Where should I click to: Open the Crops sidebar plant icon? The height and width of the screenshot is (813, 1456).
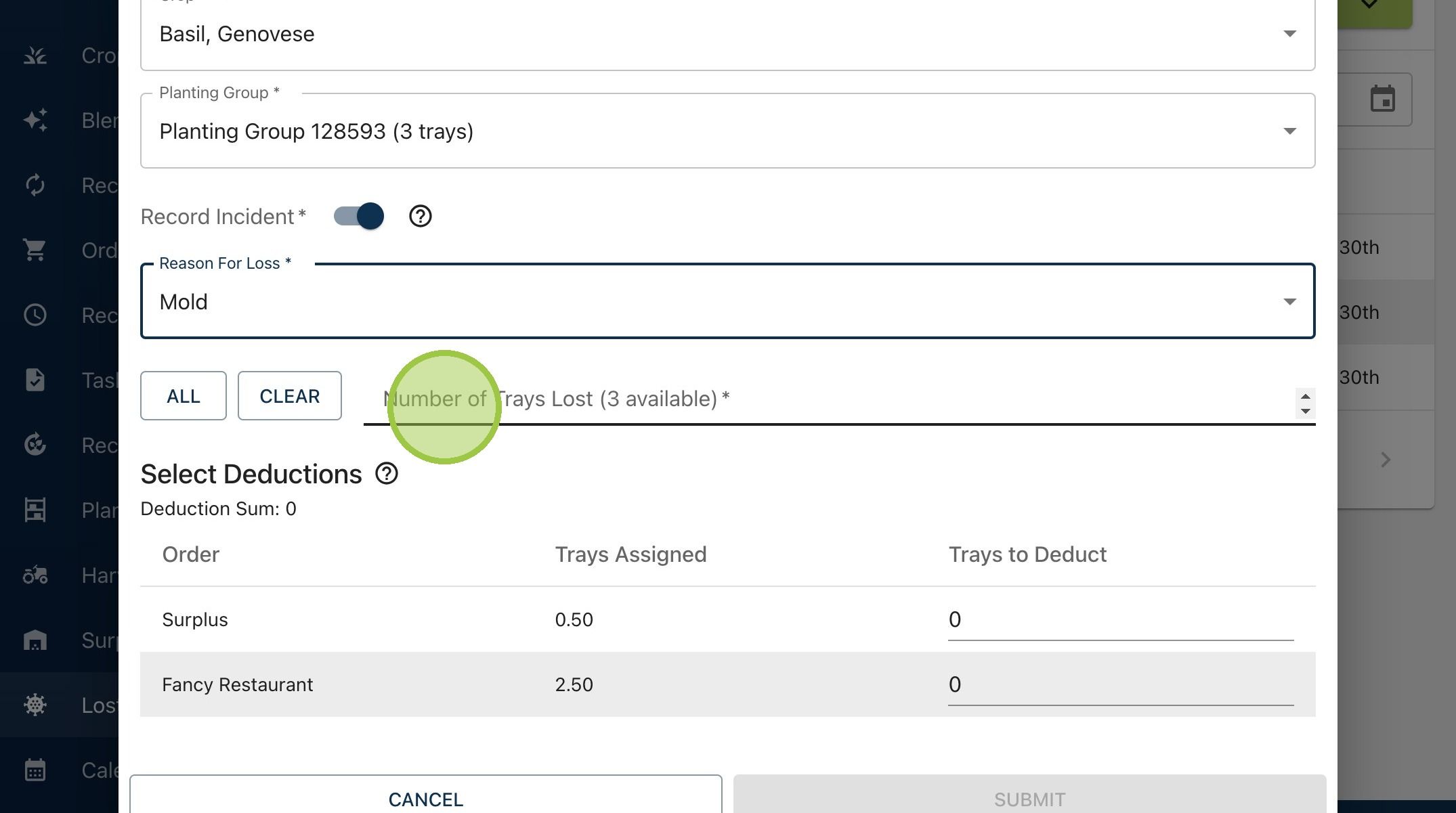tap(35, 56)
